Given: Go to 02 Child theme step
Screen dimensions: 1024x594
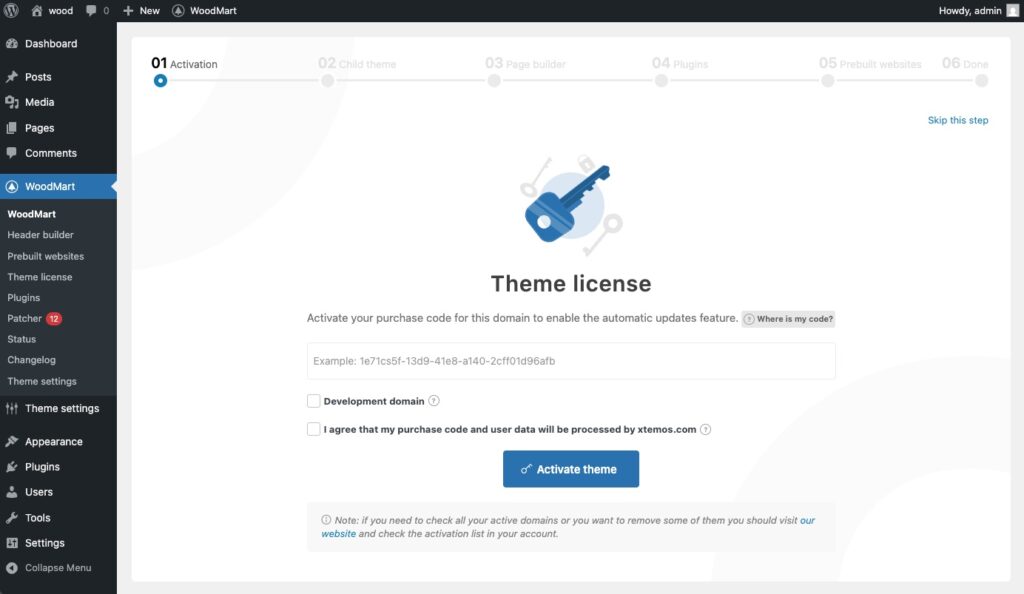Looking at the screenshot, I should click(357, 63).
